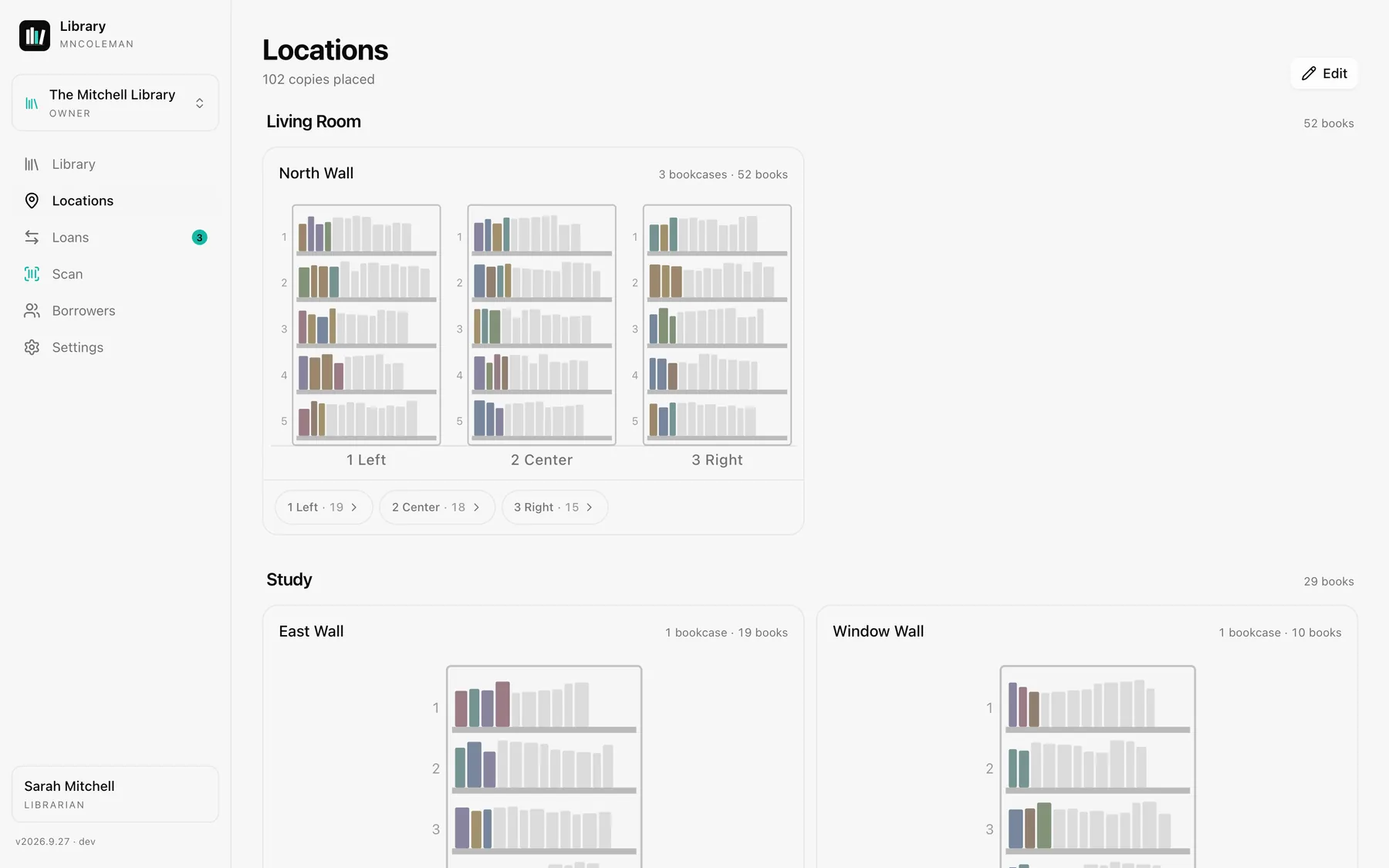
Task: Click the '3 bookcases · 52 books' label
Action: pyautogui.click(x=723, y=174)
